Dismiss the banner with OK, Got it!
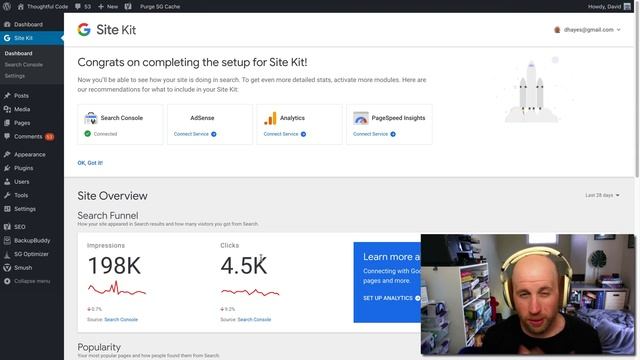The image size is (640, 360). tap(90, 163)
